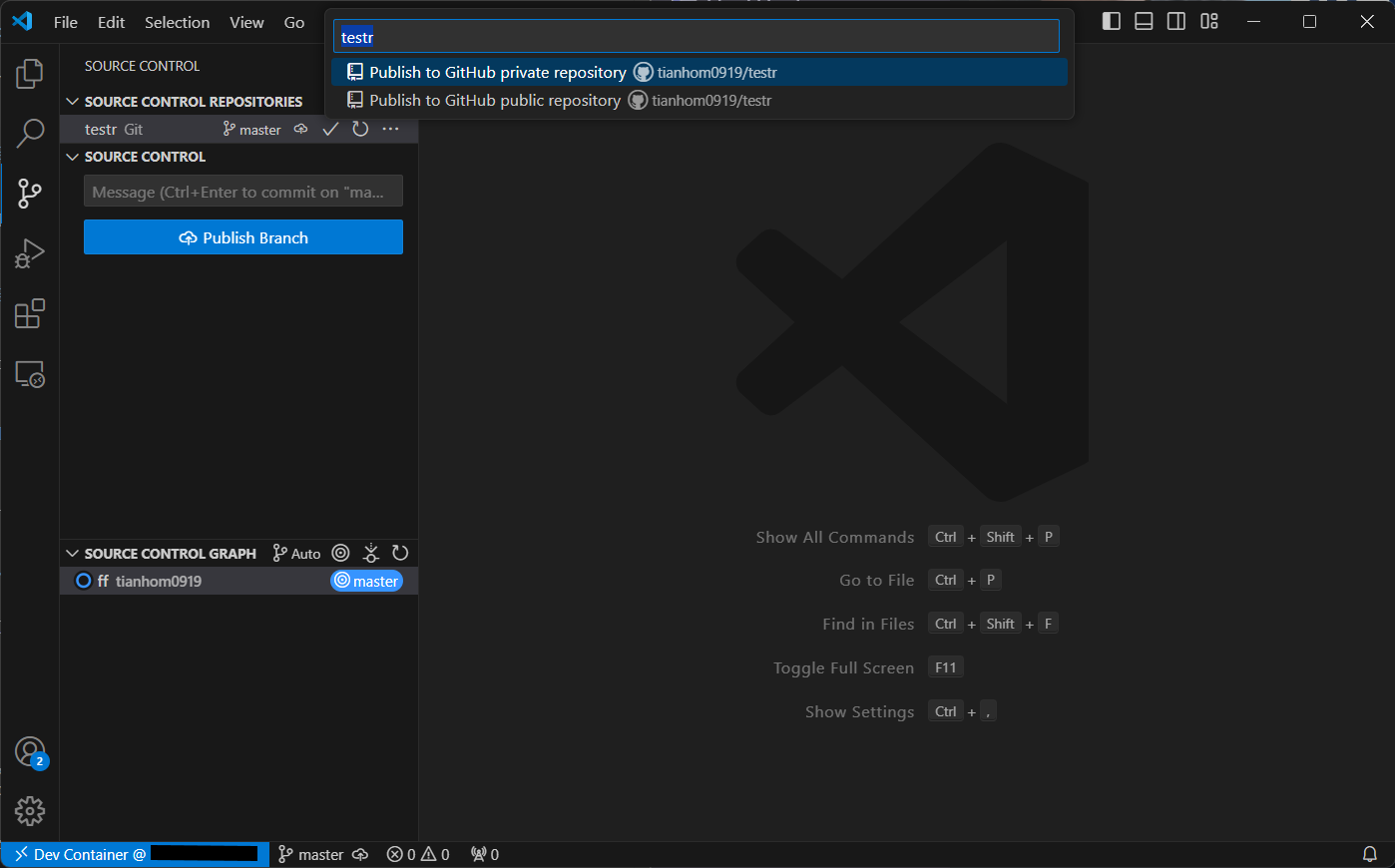Click the Show All Commands text
1395x868 pixels.
tap(835, 537)
